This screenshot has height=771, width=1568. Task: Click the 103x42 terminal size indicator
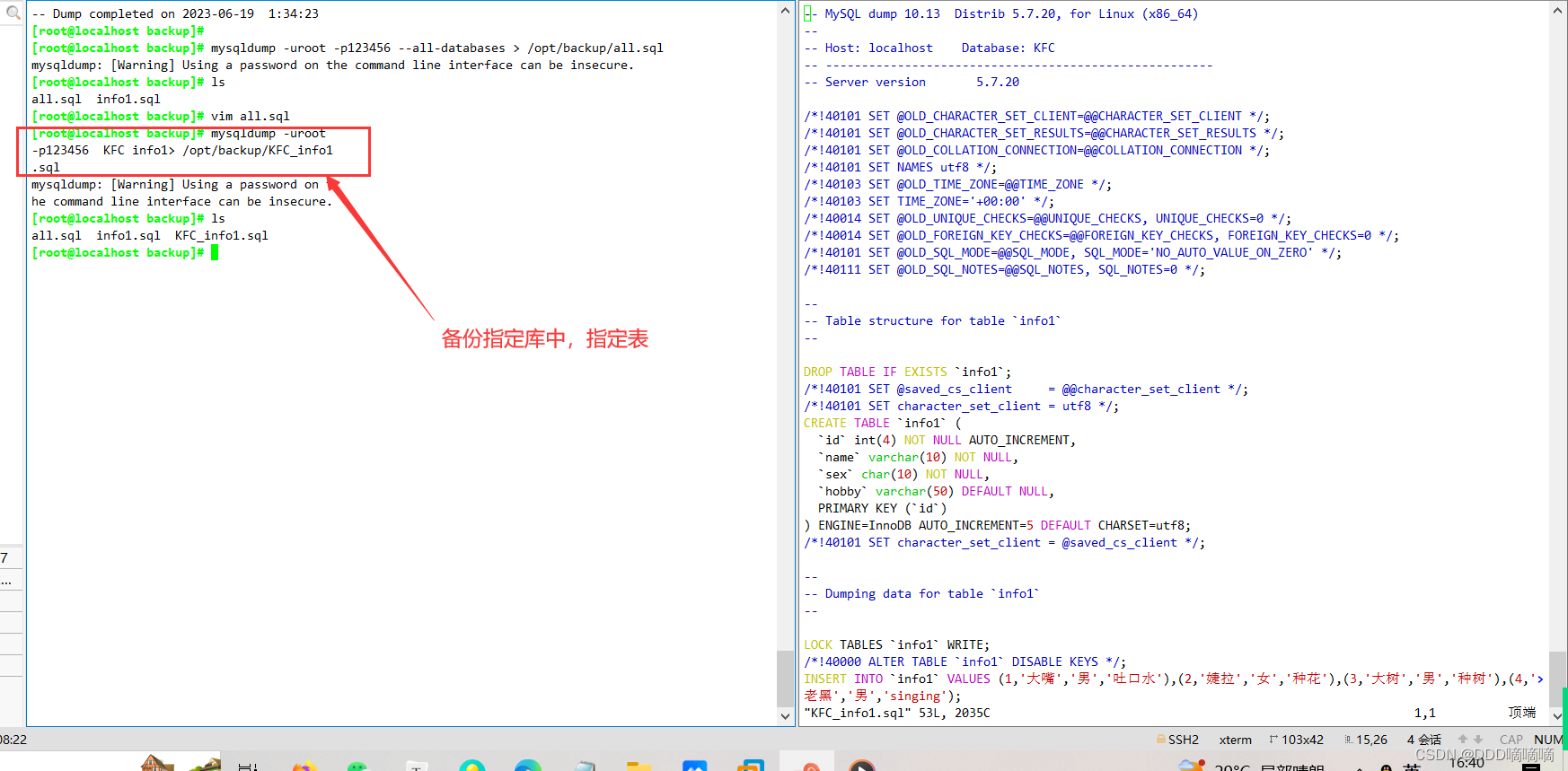click(1297, 740)
